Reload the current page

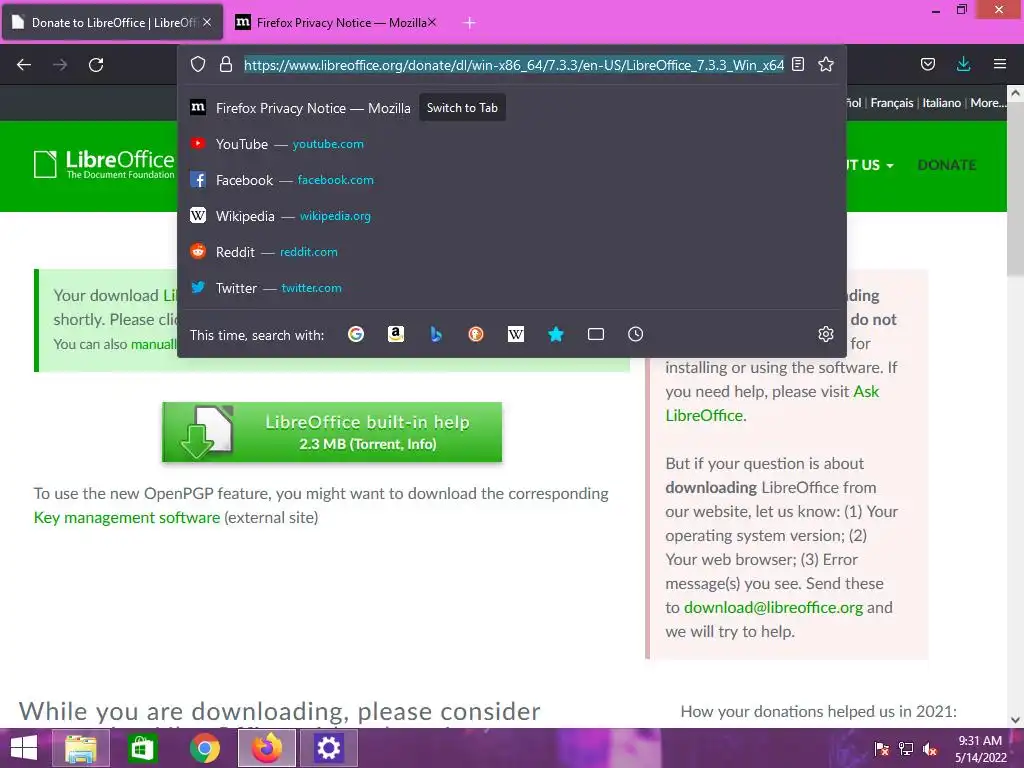point(96,65)
